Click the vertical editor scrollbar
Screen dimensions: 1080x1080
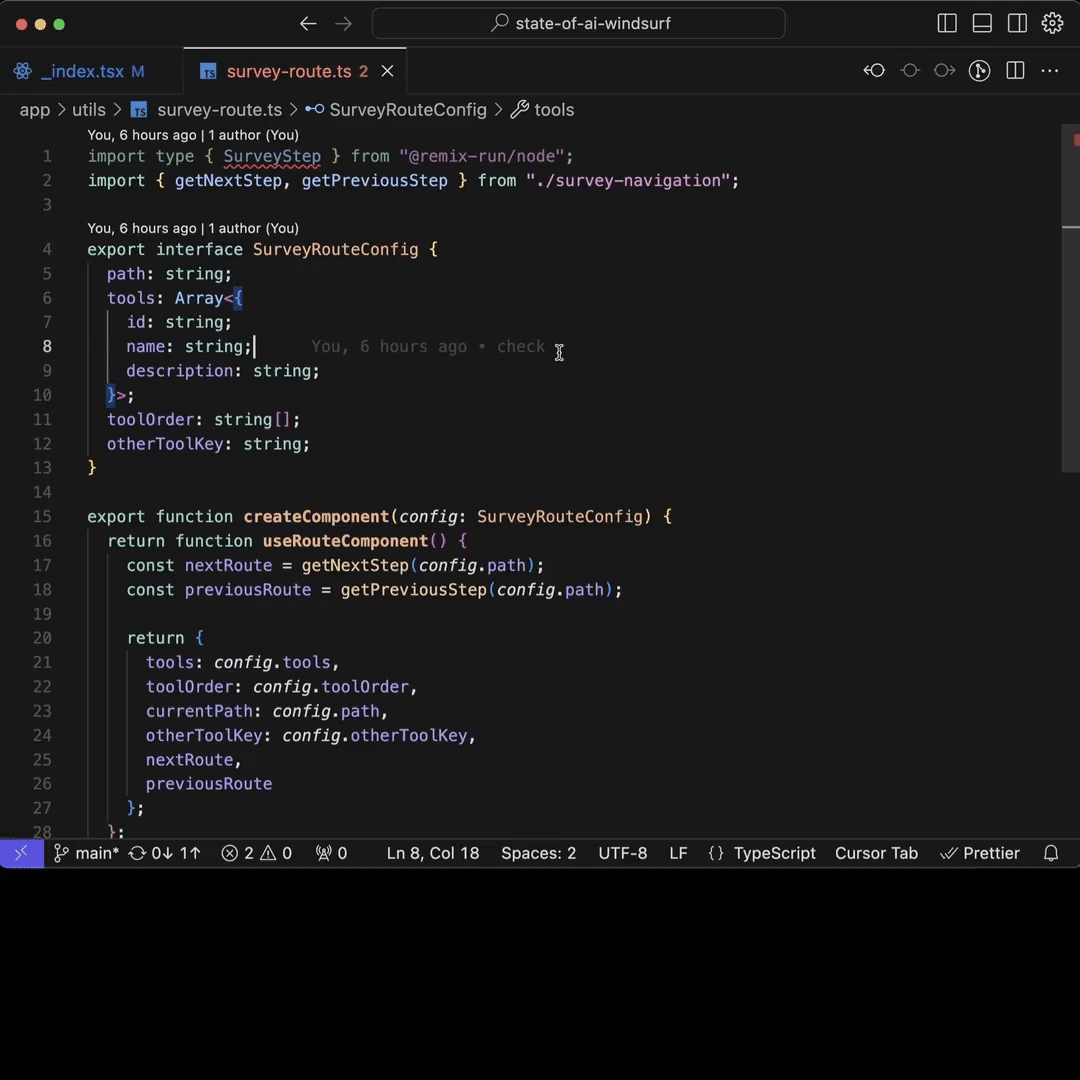pos(1070,300)
